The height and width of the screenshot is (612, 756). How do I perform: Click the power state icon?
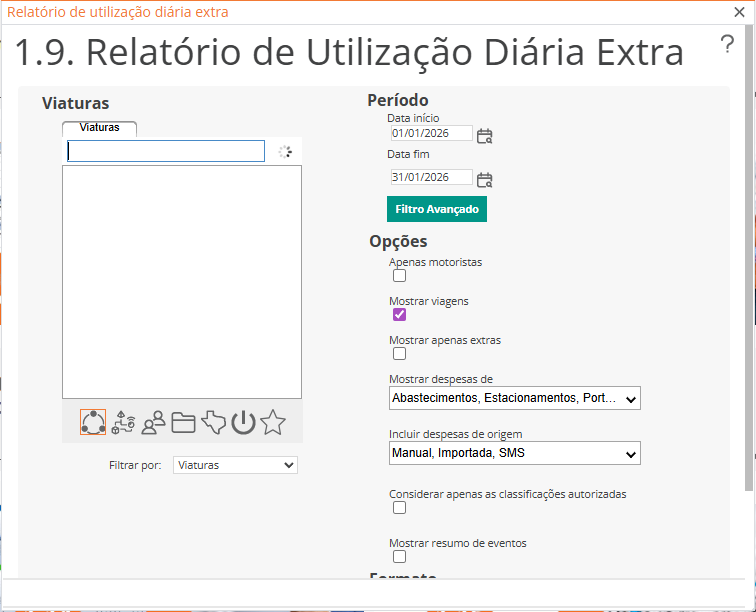243,423
